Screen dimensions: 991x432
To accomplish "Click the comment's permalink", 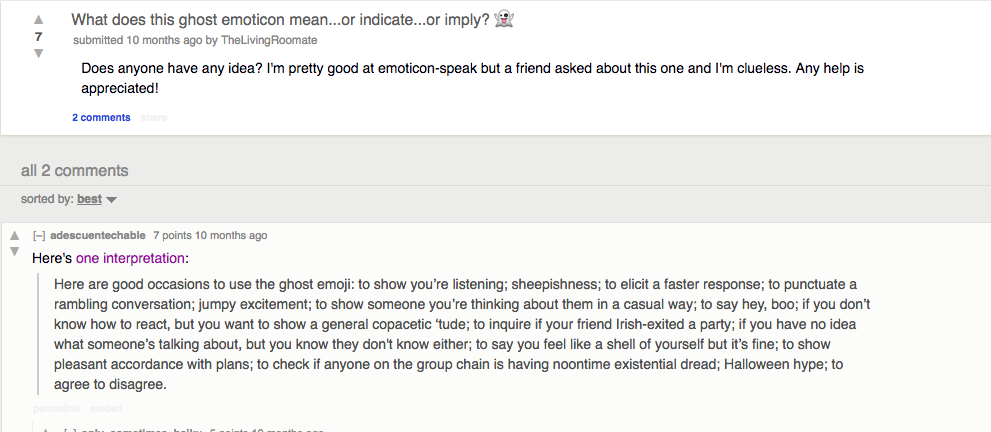I will coord(57,408).
